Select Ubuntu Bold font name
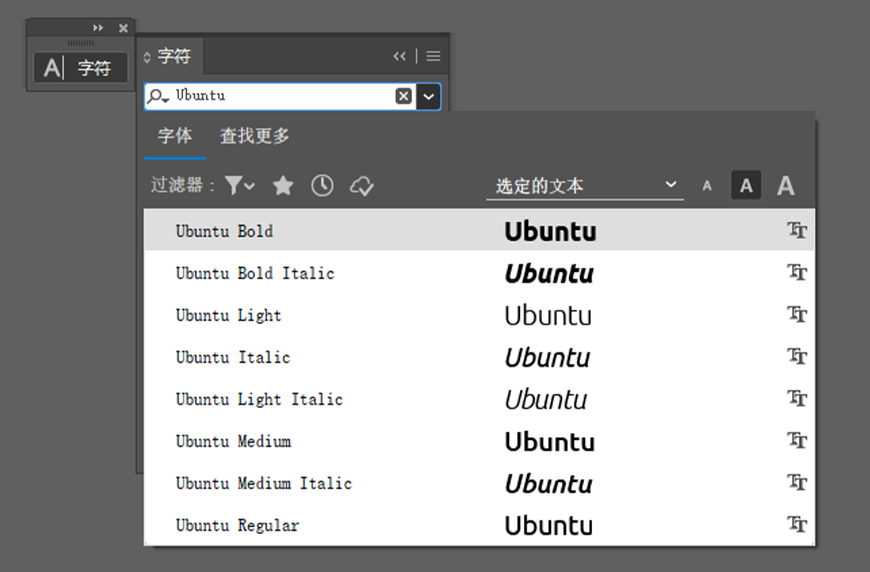Viewport: 870px width, 572px height. coord(224,231)
